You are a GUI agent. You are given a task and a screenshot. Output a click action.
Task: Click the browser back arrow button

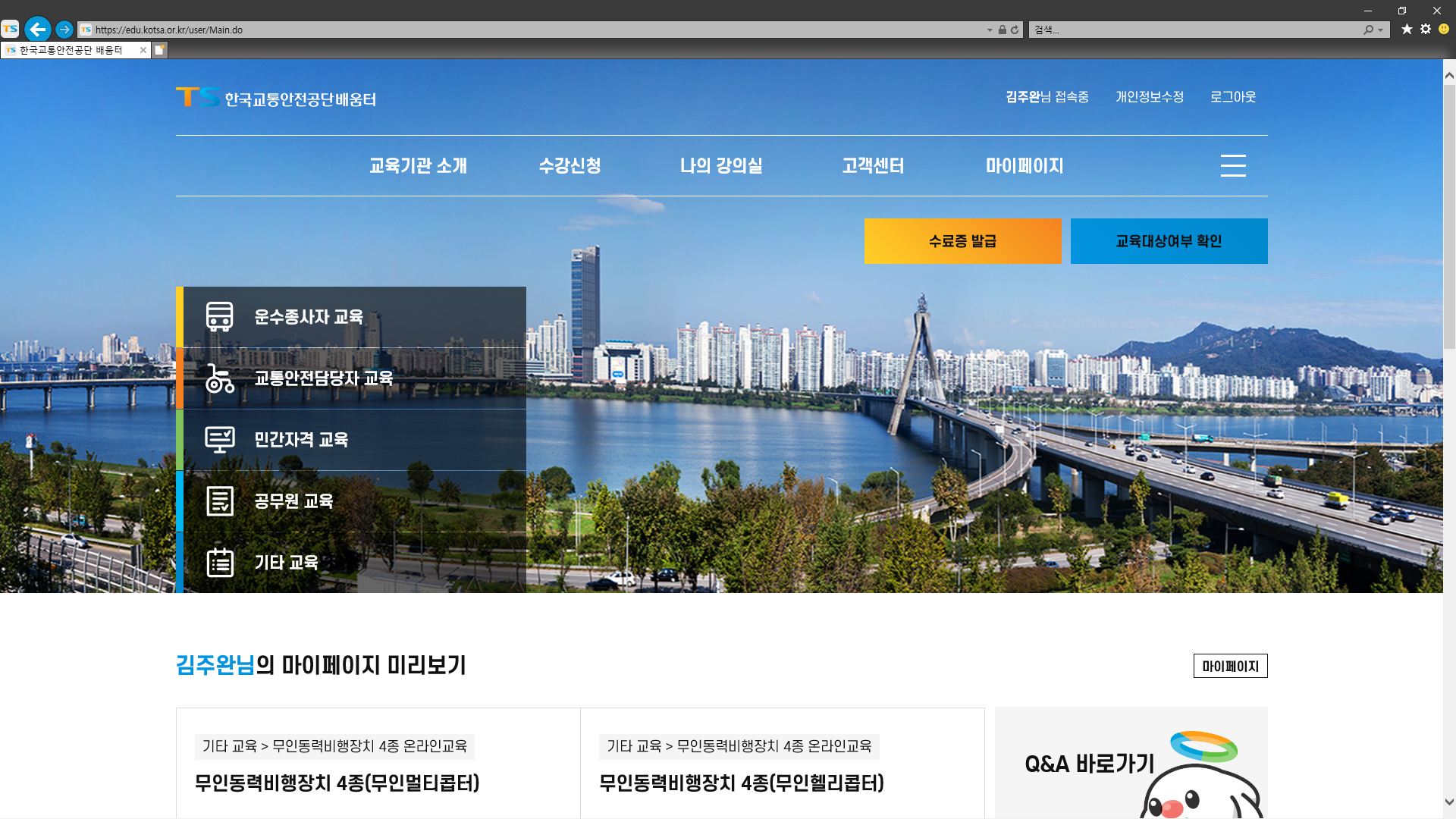coord(37,30)
